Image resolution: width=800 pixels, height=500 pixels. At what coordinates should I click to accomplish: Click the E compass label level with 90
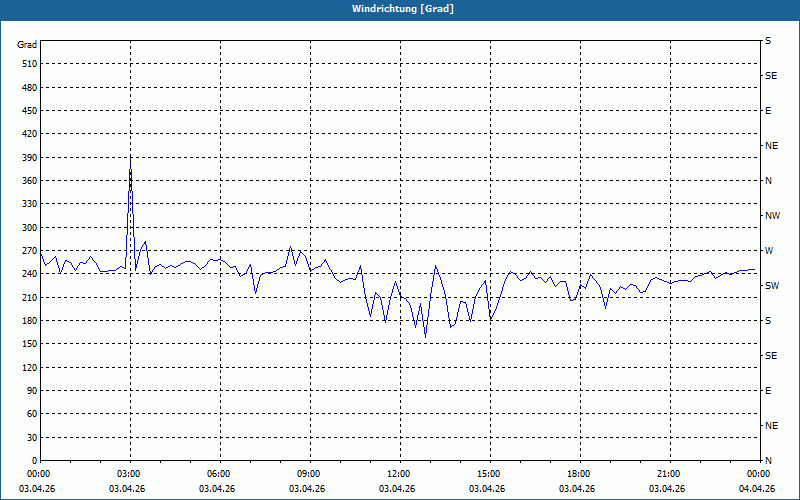pos(768,391)
